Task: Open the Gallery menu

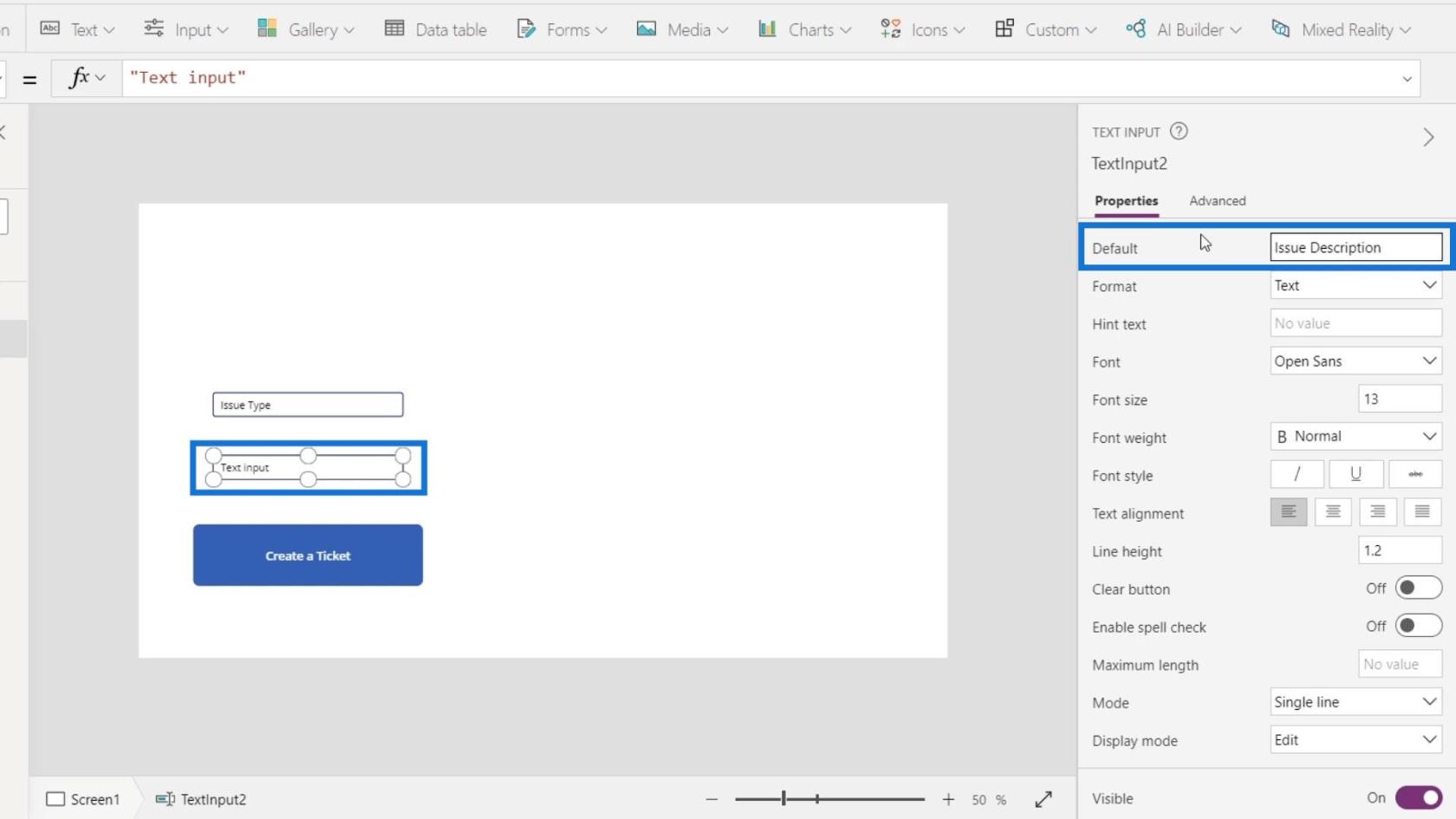Action: (306, 29)
